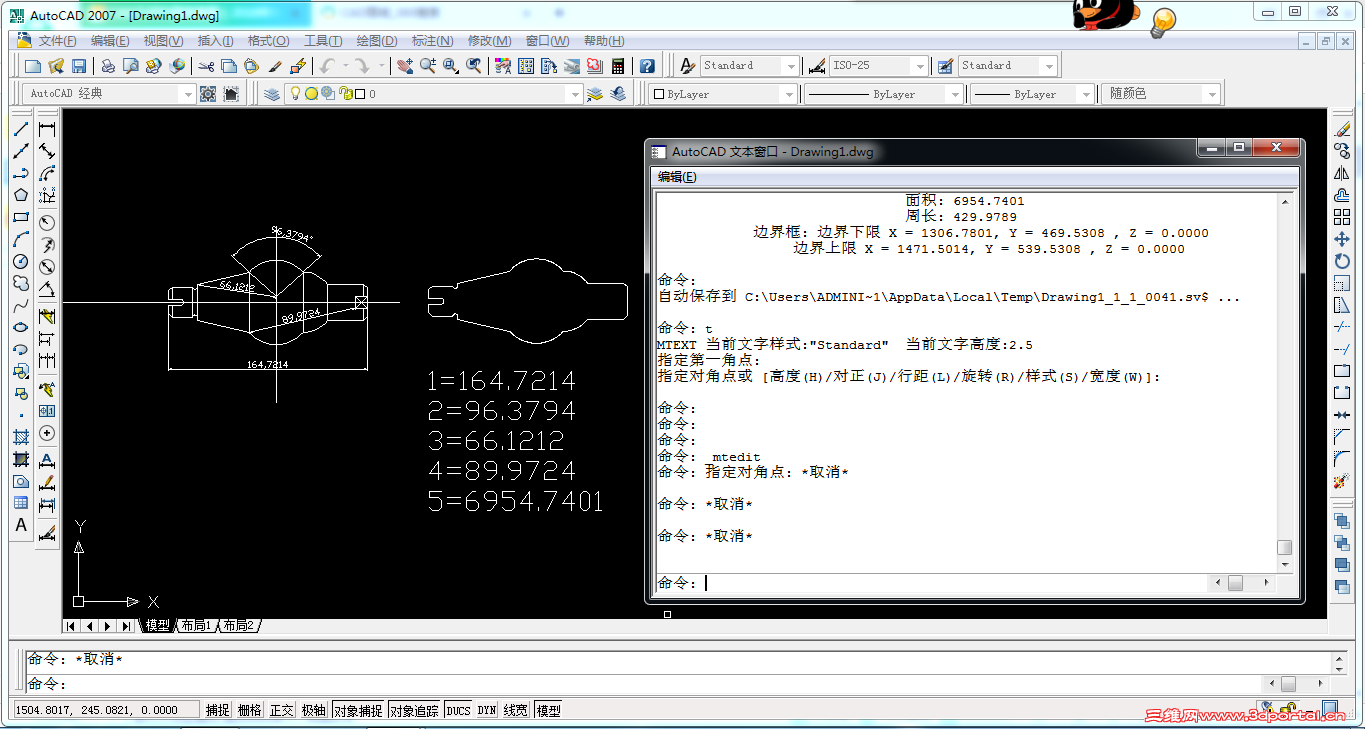Open the 绘图(D) menu
This screenshot has height=729, width=1365.
point(377,41)
